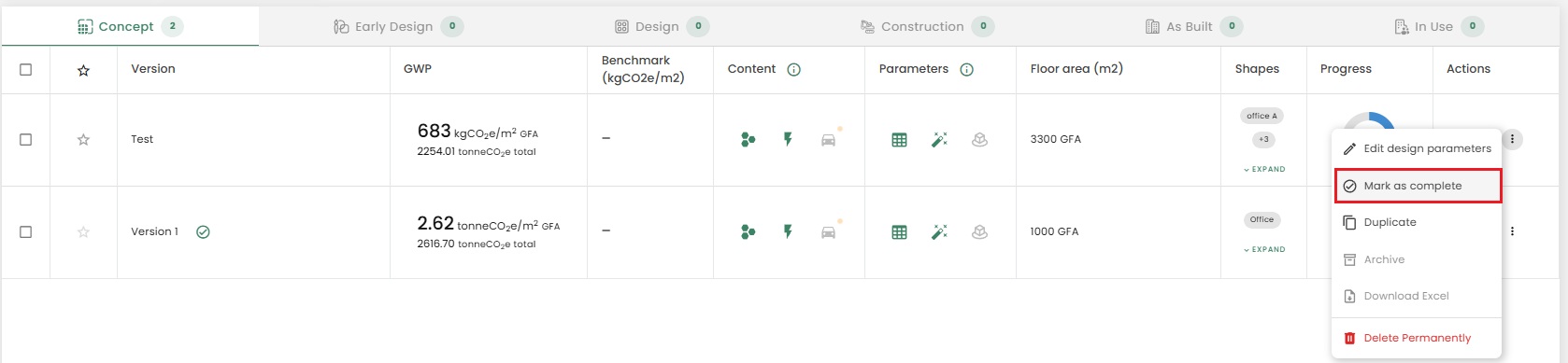Tick the checkbox for Test row

26,140
